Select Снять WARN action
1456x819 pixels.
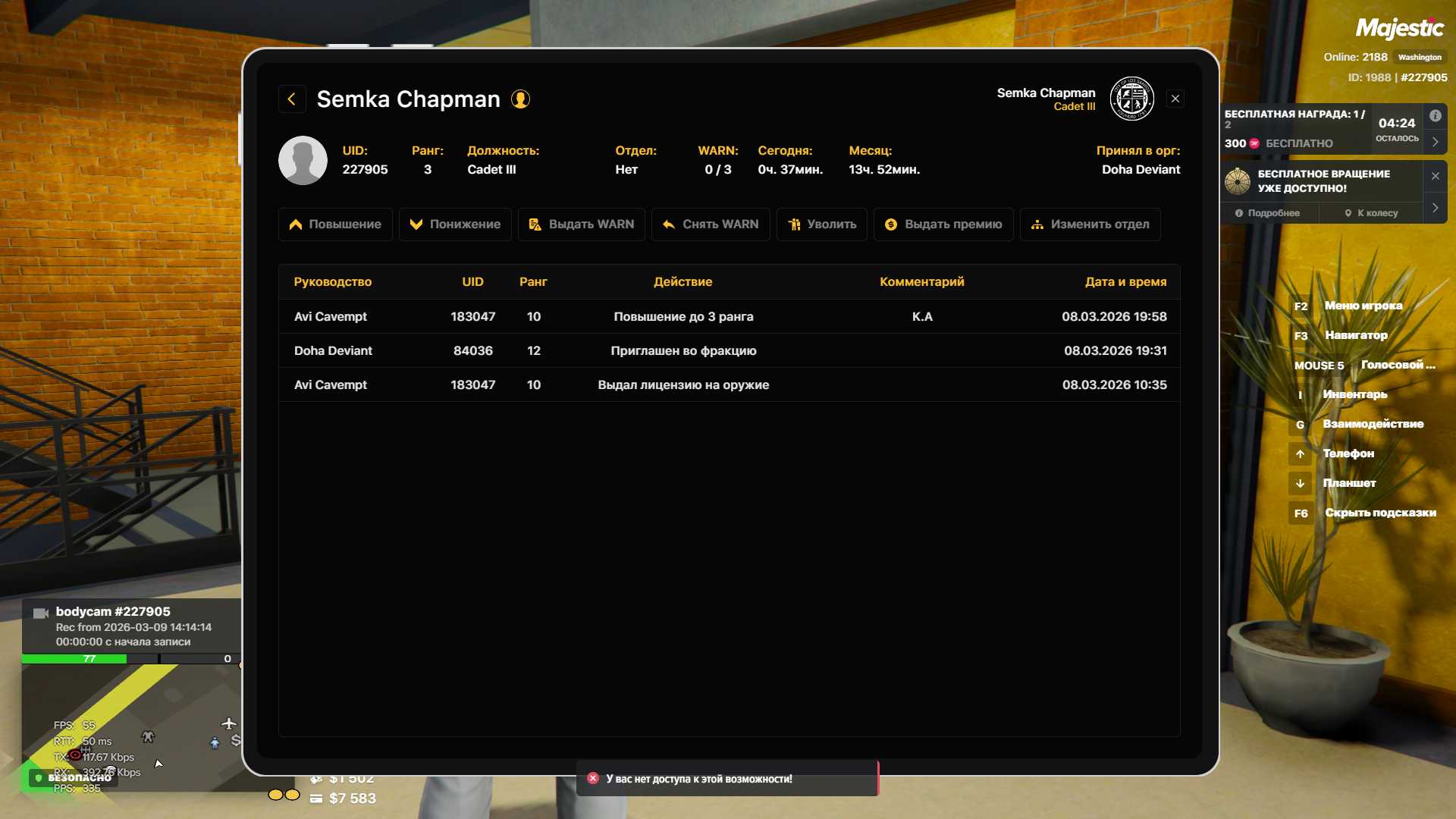[x=711, y=224]
